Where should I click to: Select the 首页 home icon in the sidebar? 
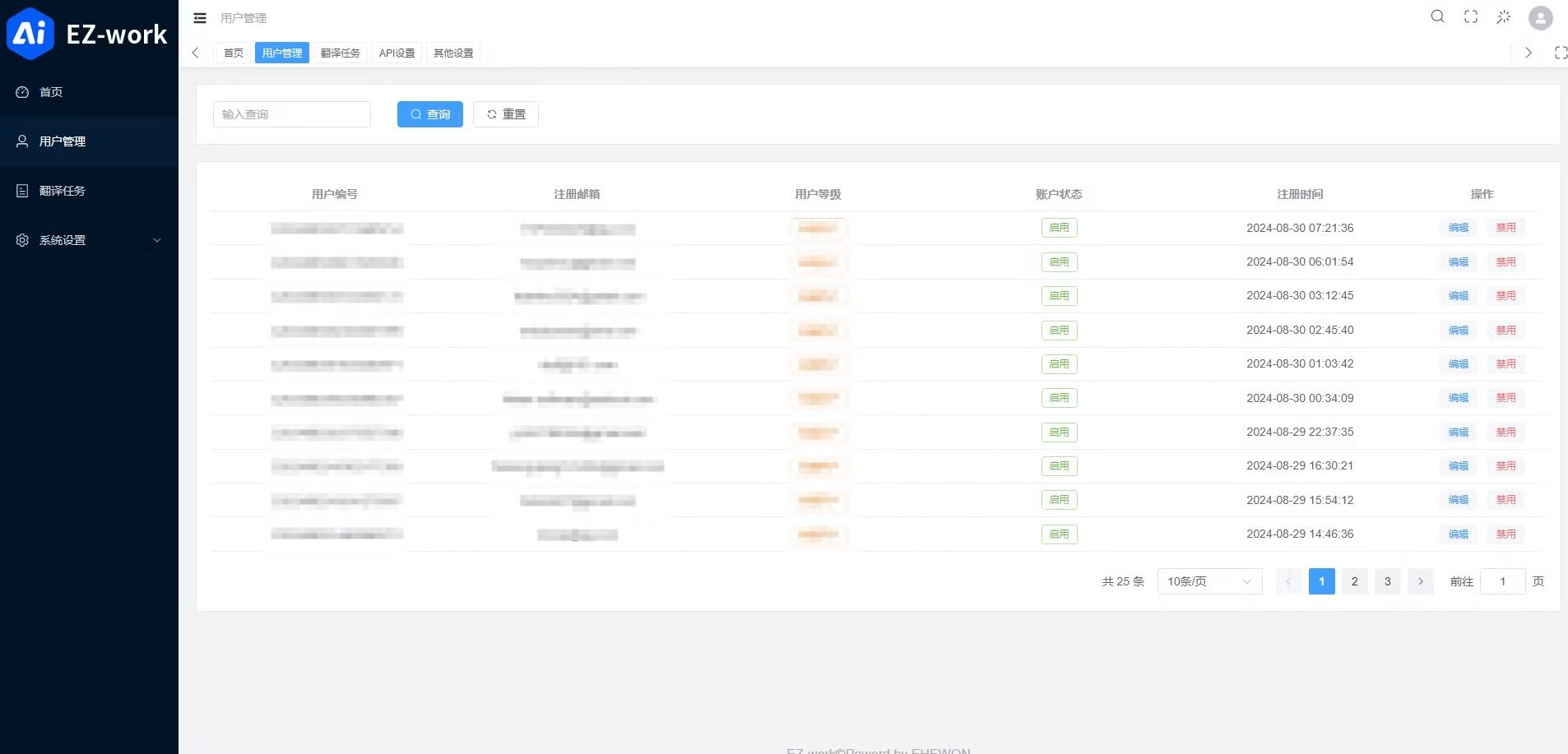pos(22,92)
